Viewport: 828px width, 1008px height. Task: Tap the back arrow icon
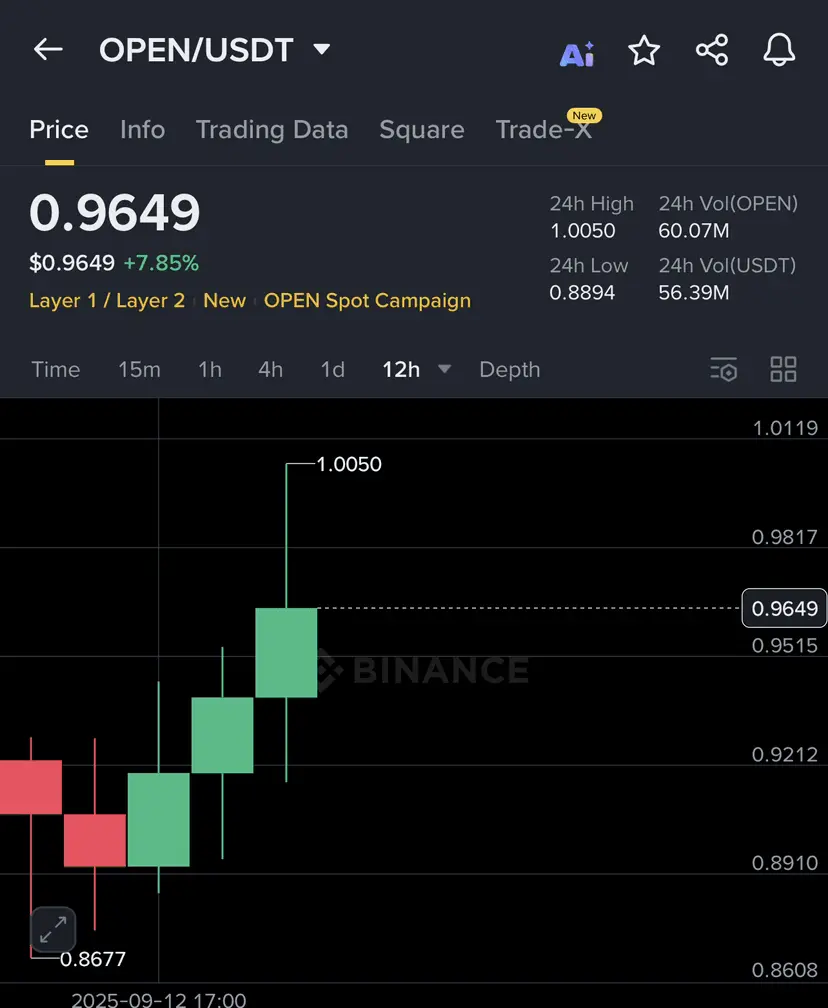point(48,49)
